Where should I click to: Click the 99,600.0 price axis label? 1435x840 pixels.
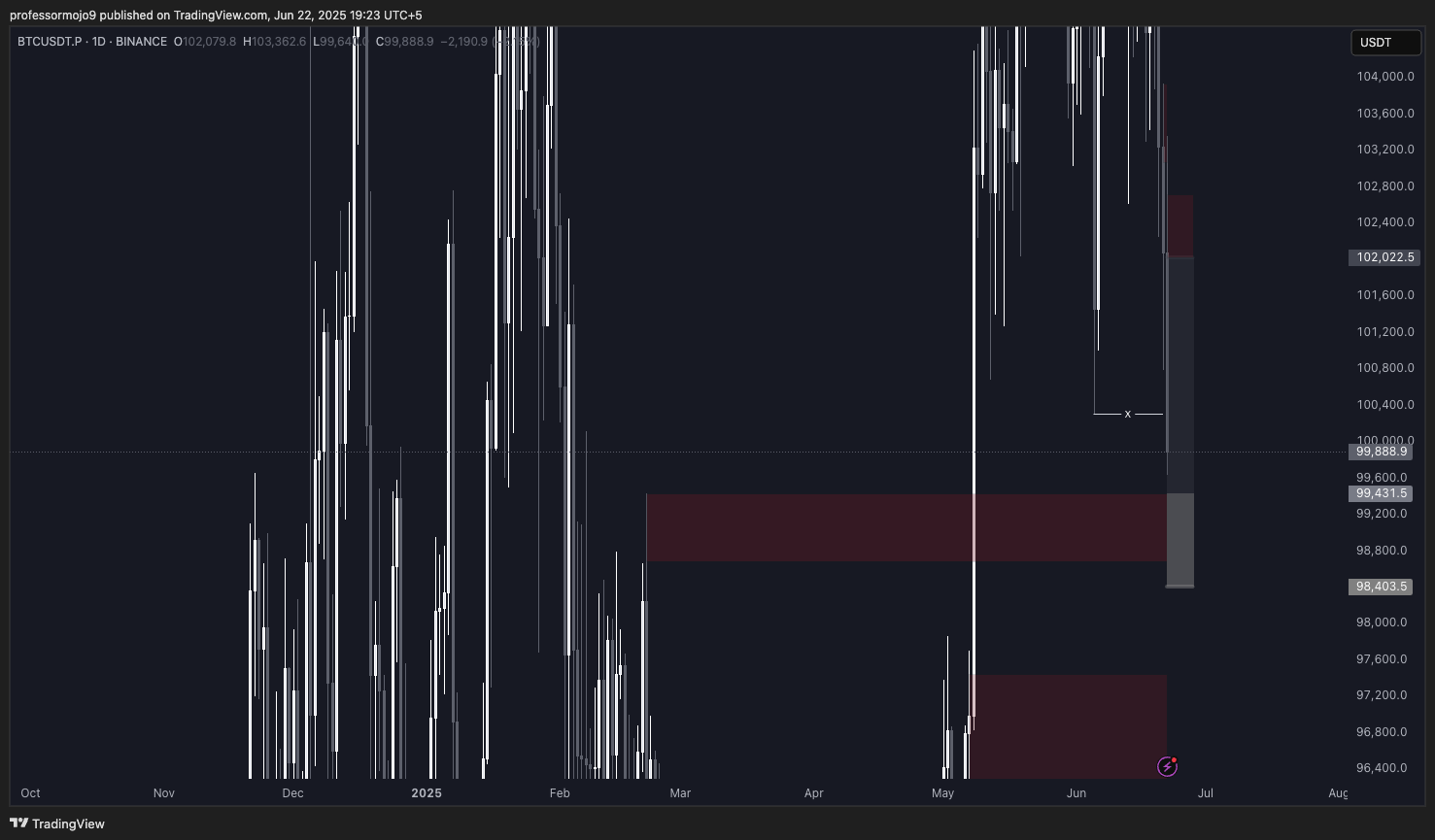pos(1382,478)
